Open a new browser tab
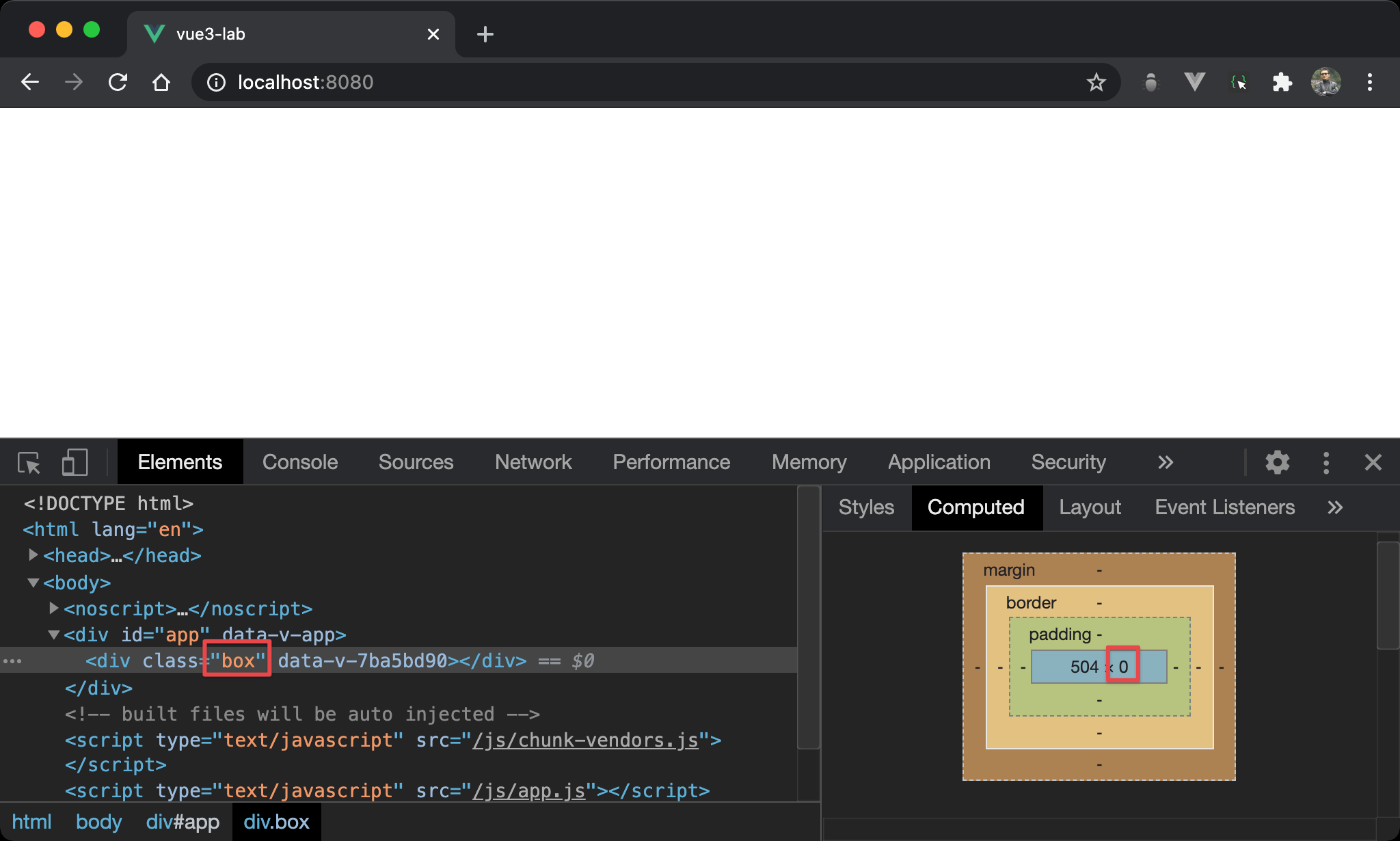This screenshot has height=841, width=1400. pos(485,34)
